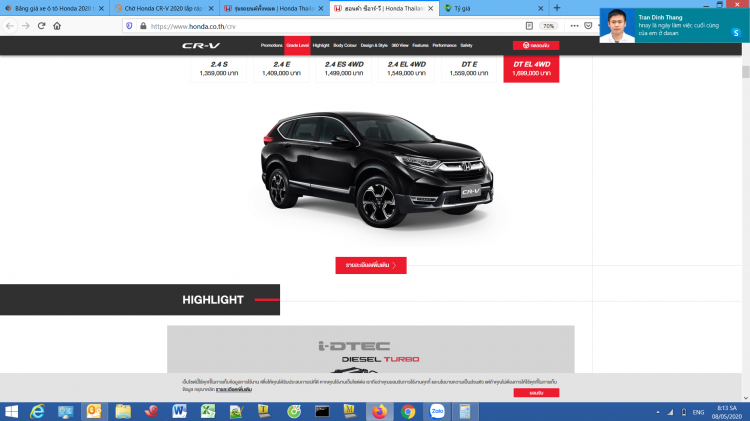
Task: Select the 2.4 EL 4WD grade
Action: [x=407, y=68]
